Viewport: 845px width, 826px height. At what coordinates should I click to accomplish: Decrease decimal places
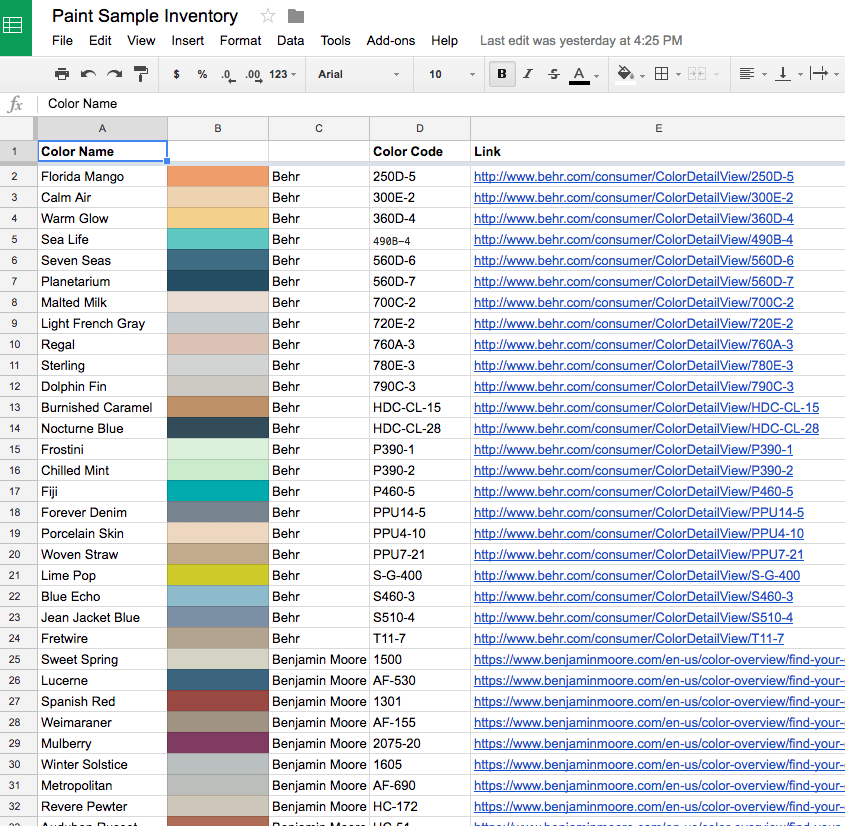coord(228,75)
